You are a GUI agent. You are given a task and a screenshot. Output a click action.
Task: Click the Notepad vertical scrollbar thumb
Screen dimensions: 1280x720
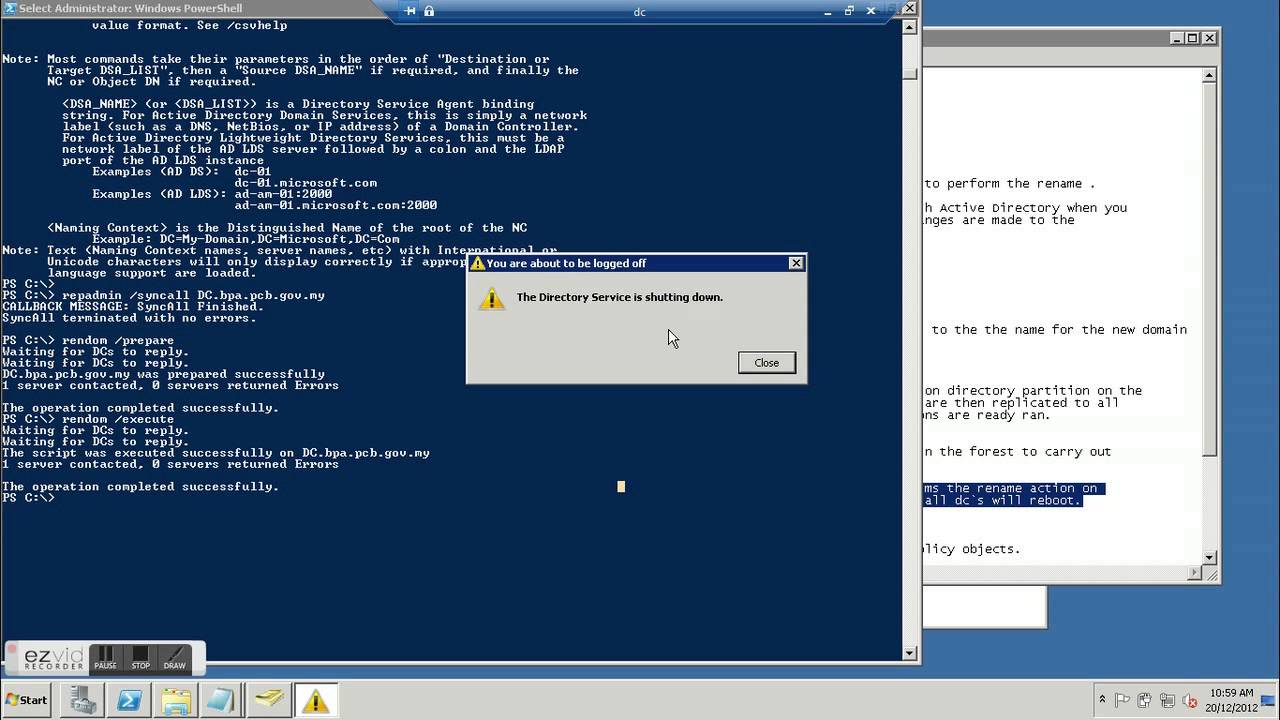point(1209,271)
